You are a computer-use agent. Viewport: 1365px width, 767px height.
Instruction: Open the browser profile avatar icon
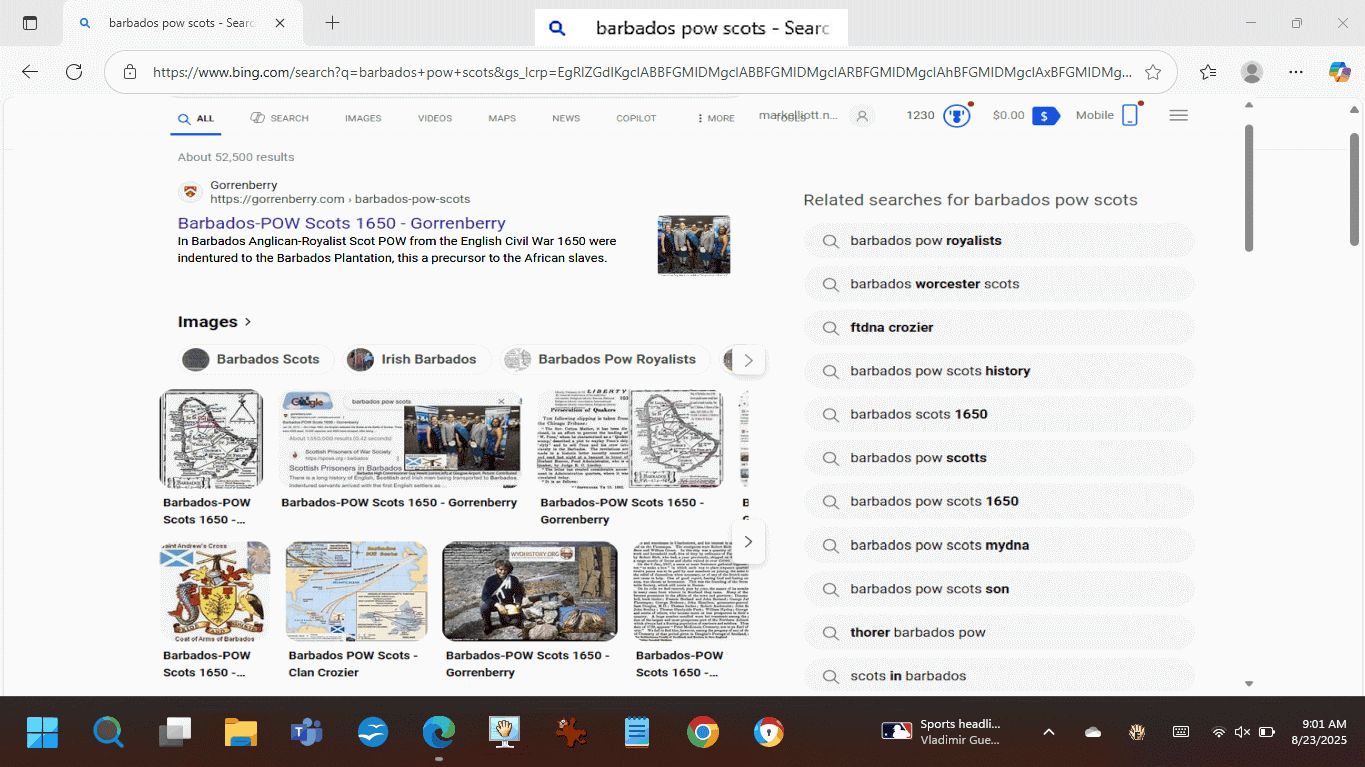tap(1251, 72)
